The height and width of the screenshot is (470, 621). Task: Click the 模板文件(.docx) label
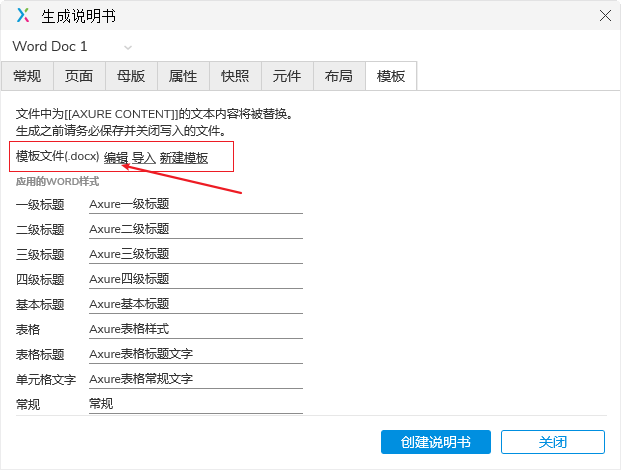coord(57,156)
